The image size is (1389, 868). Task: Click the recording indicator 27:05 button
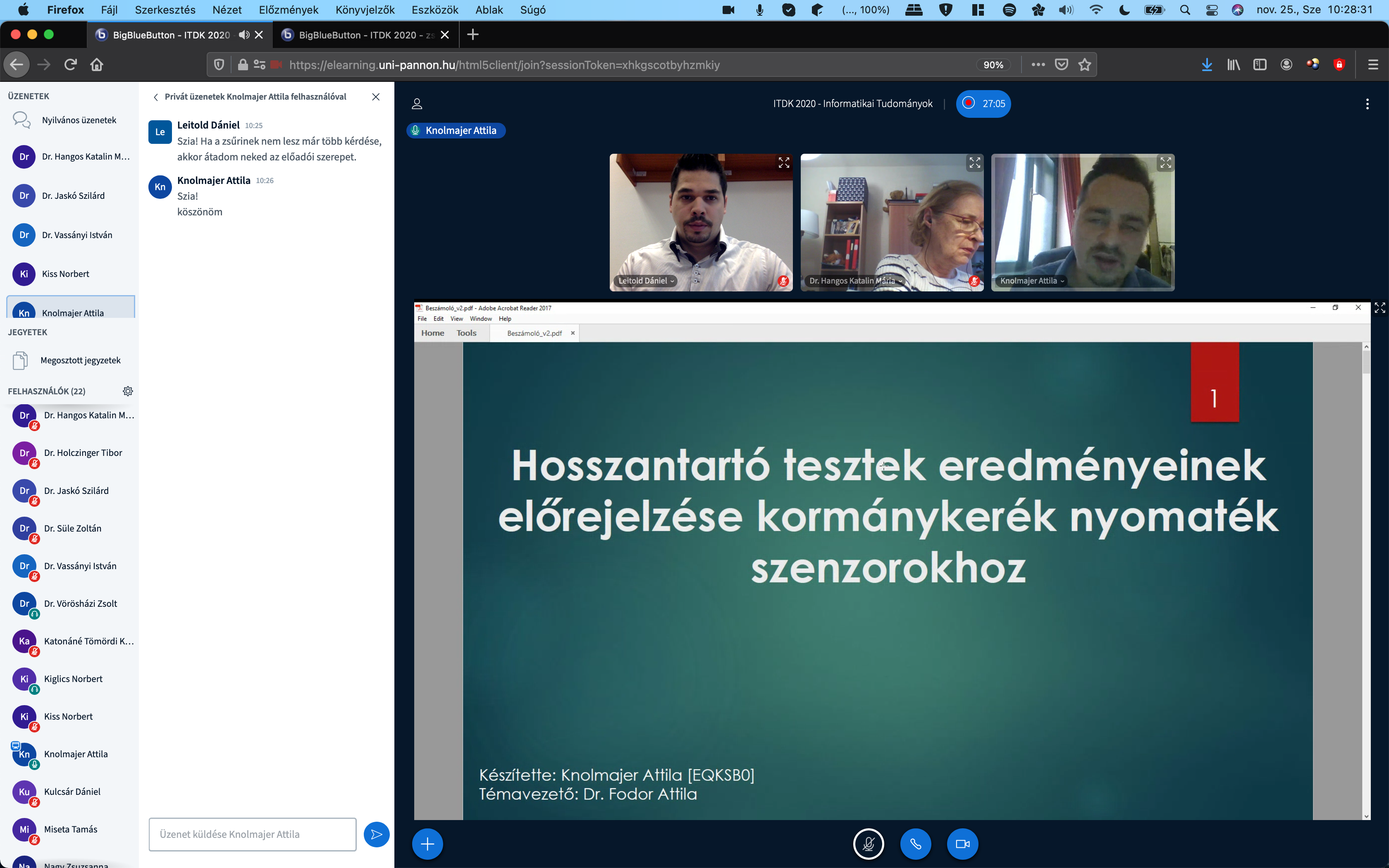click(983, 104)
